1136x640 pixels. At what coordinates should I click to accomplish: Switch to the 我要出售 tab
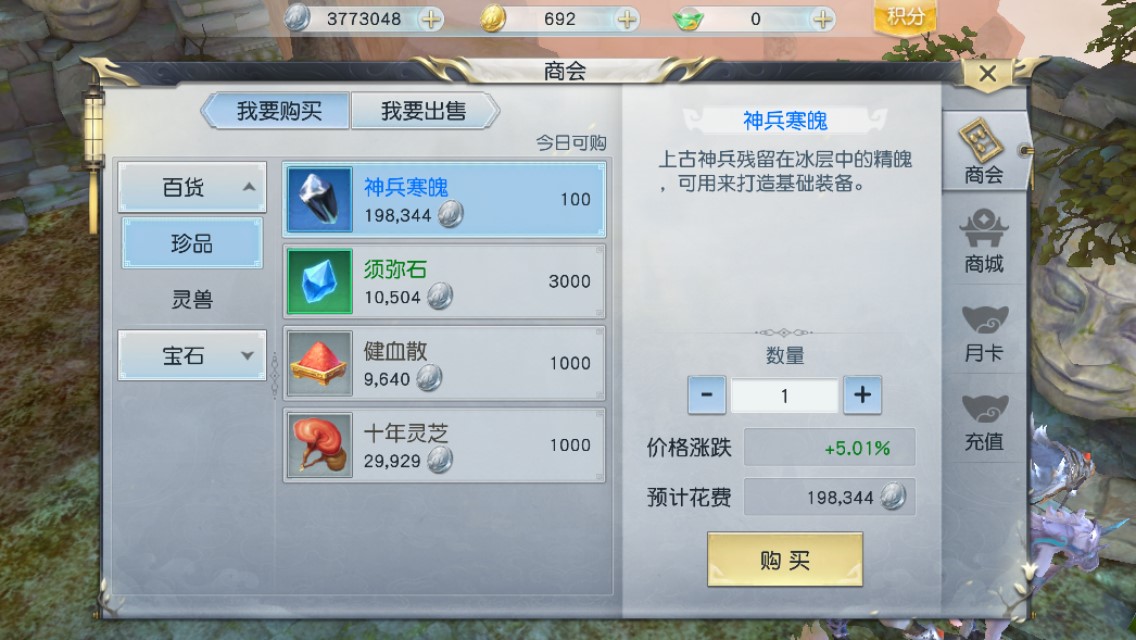point(424,111)
